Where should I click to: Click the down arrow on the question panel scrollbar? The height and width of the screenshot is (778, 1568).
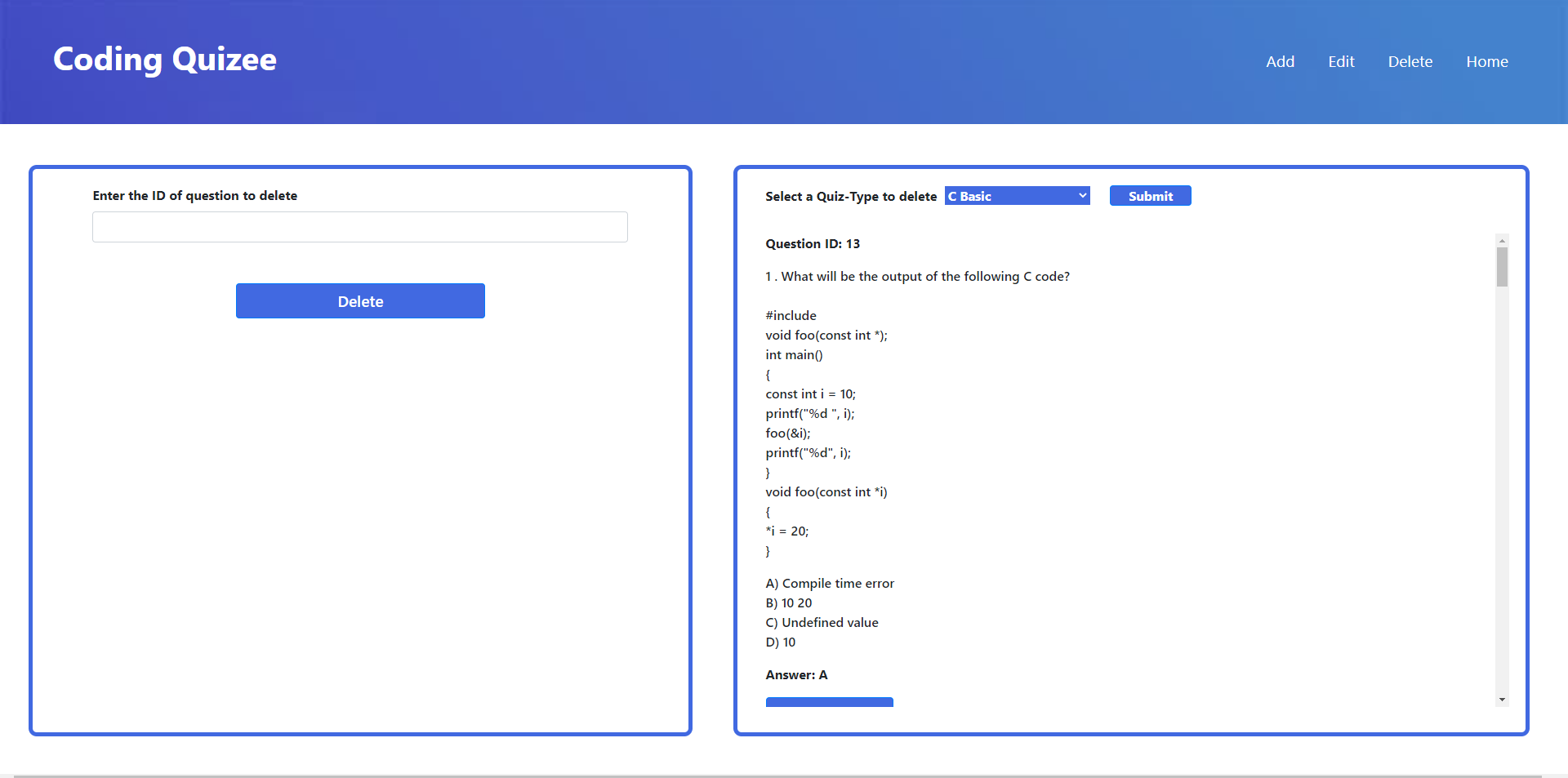[1502, 699]
